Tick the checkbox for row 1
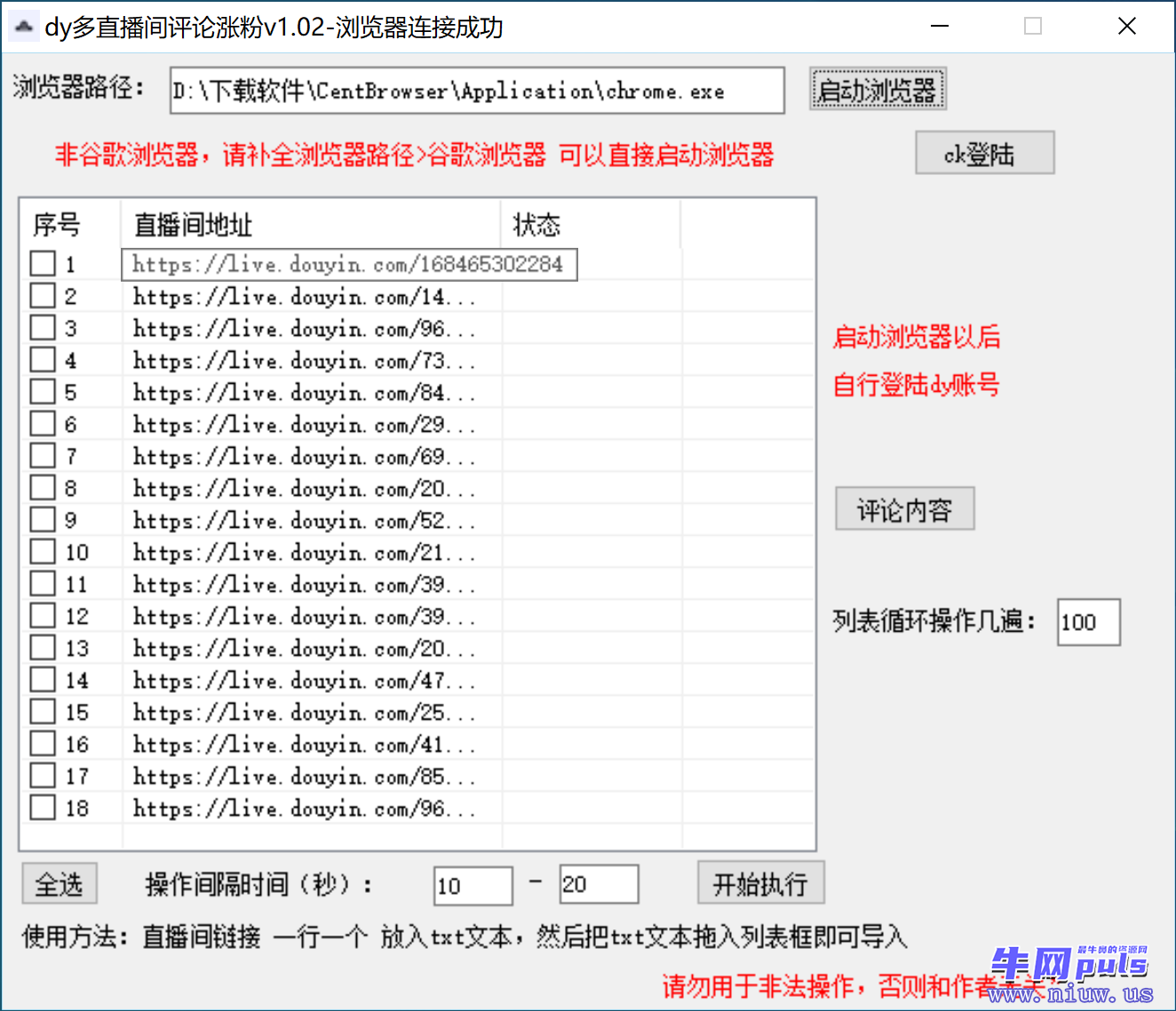The width and height of the screenshot is (1176, 1011). (43, 263)
